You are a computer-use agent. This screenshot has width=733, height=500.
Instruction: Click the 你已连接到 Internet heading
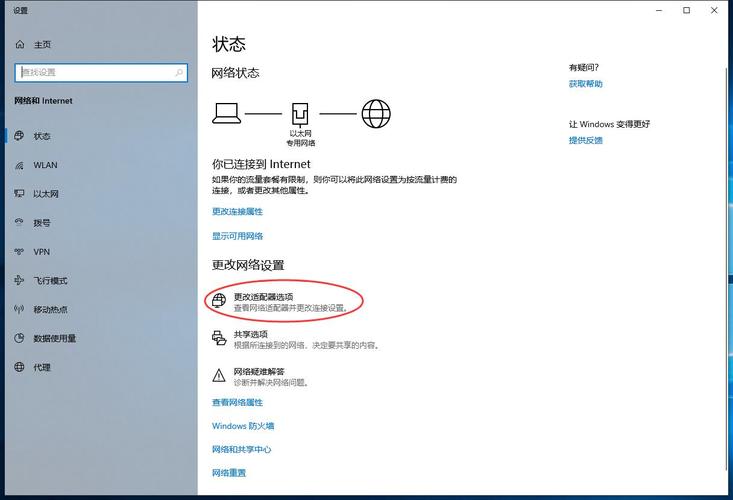pos(261,164)
